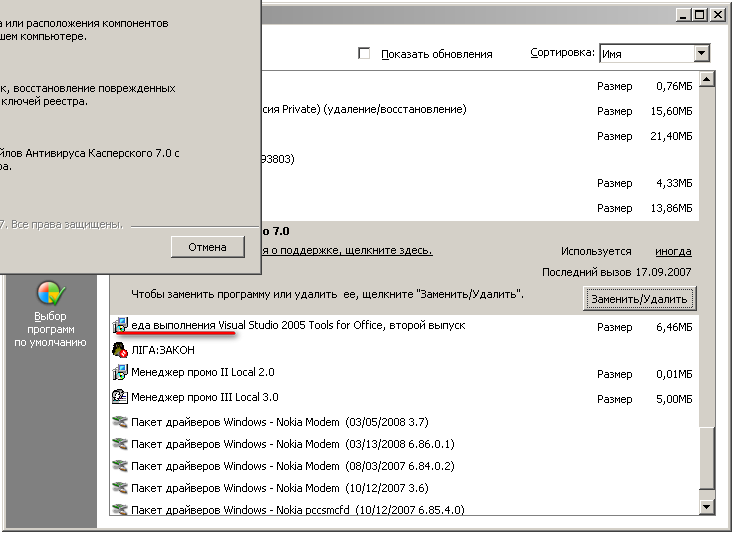732x534 pixels.
Task: Select the Visual Studio 2005 Tools for Office row
Action: click(x=405, y=325)
